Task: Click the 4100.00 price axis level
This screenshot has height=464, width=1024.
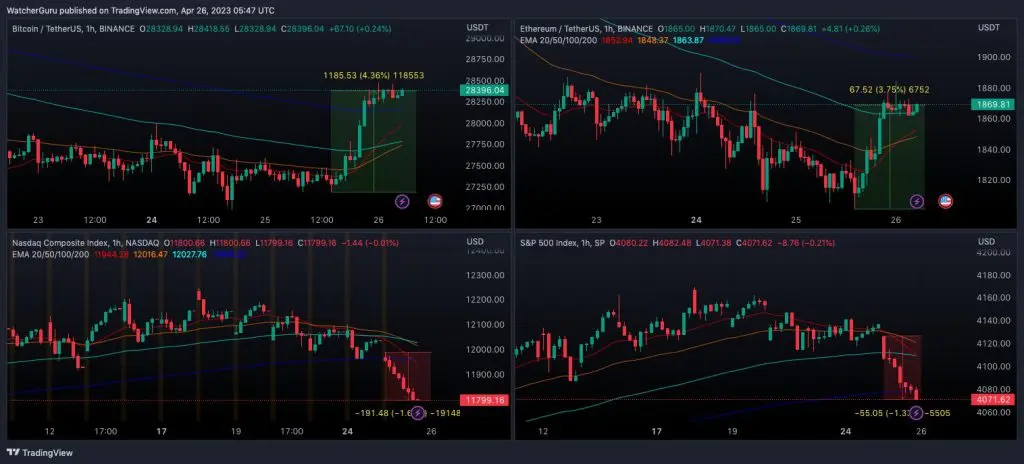Action: [993, 366]
